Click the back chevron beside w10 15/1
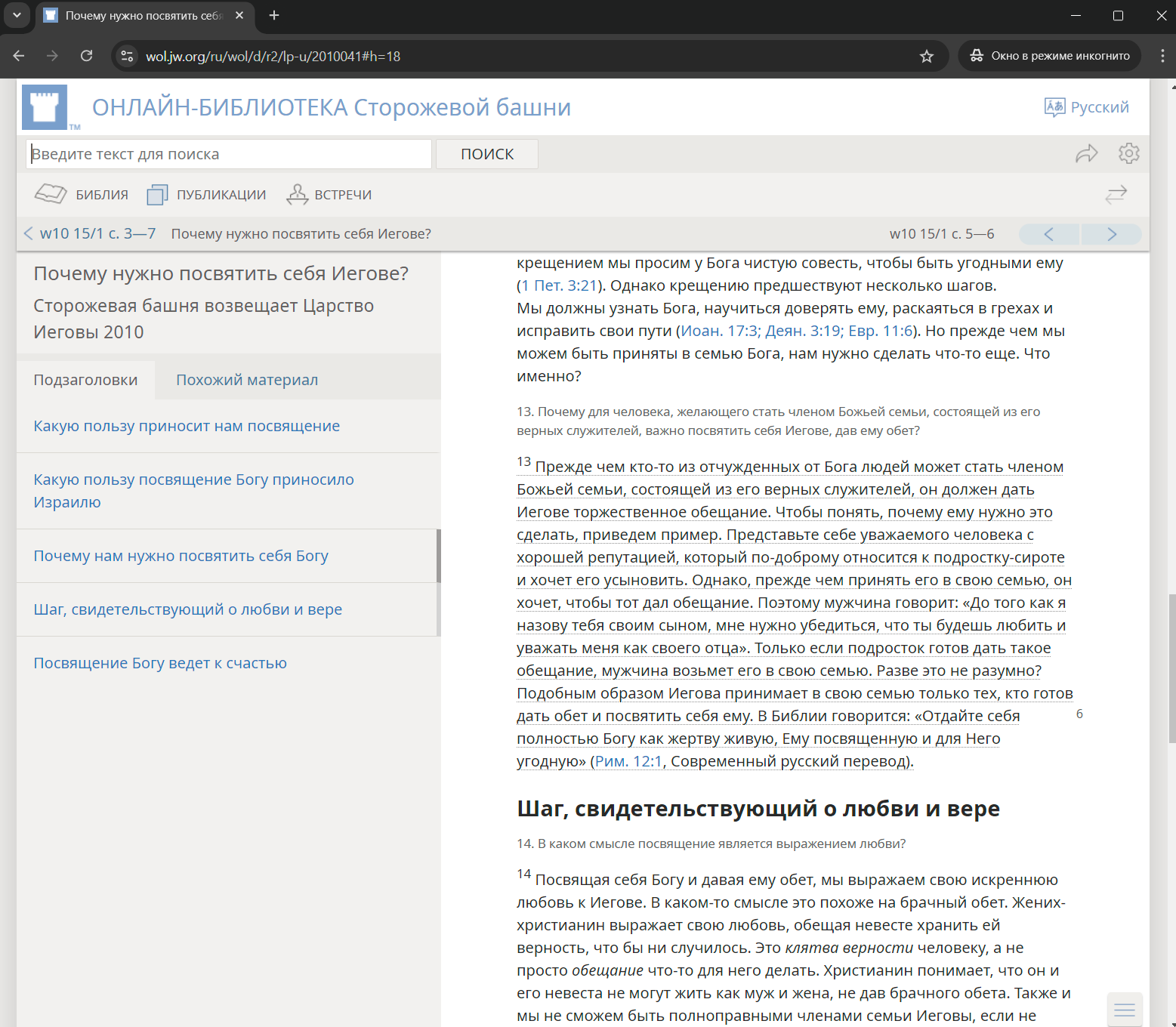The image size is (1176, 1027). [28, 233]
